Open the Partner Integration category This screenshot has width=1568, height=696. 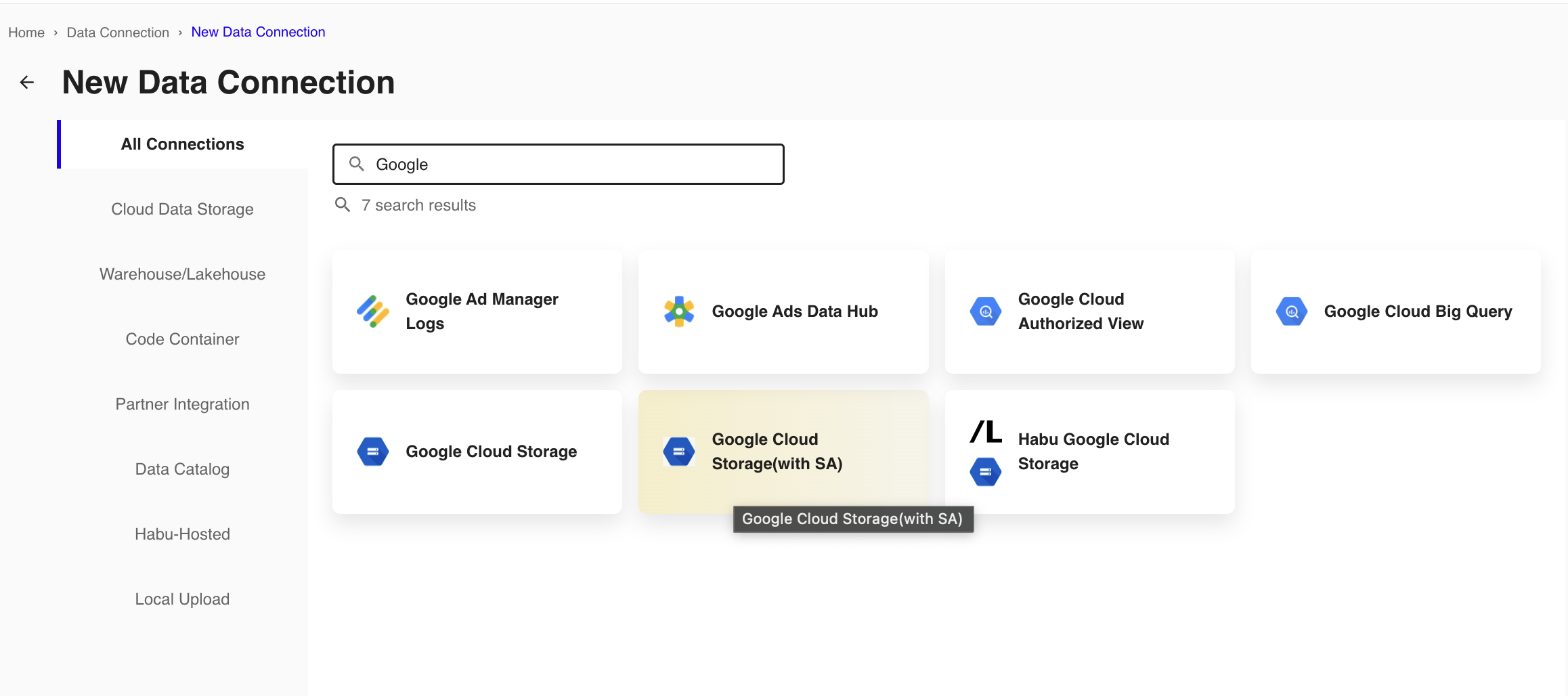pyautogui.click(x=183, y=404)
